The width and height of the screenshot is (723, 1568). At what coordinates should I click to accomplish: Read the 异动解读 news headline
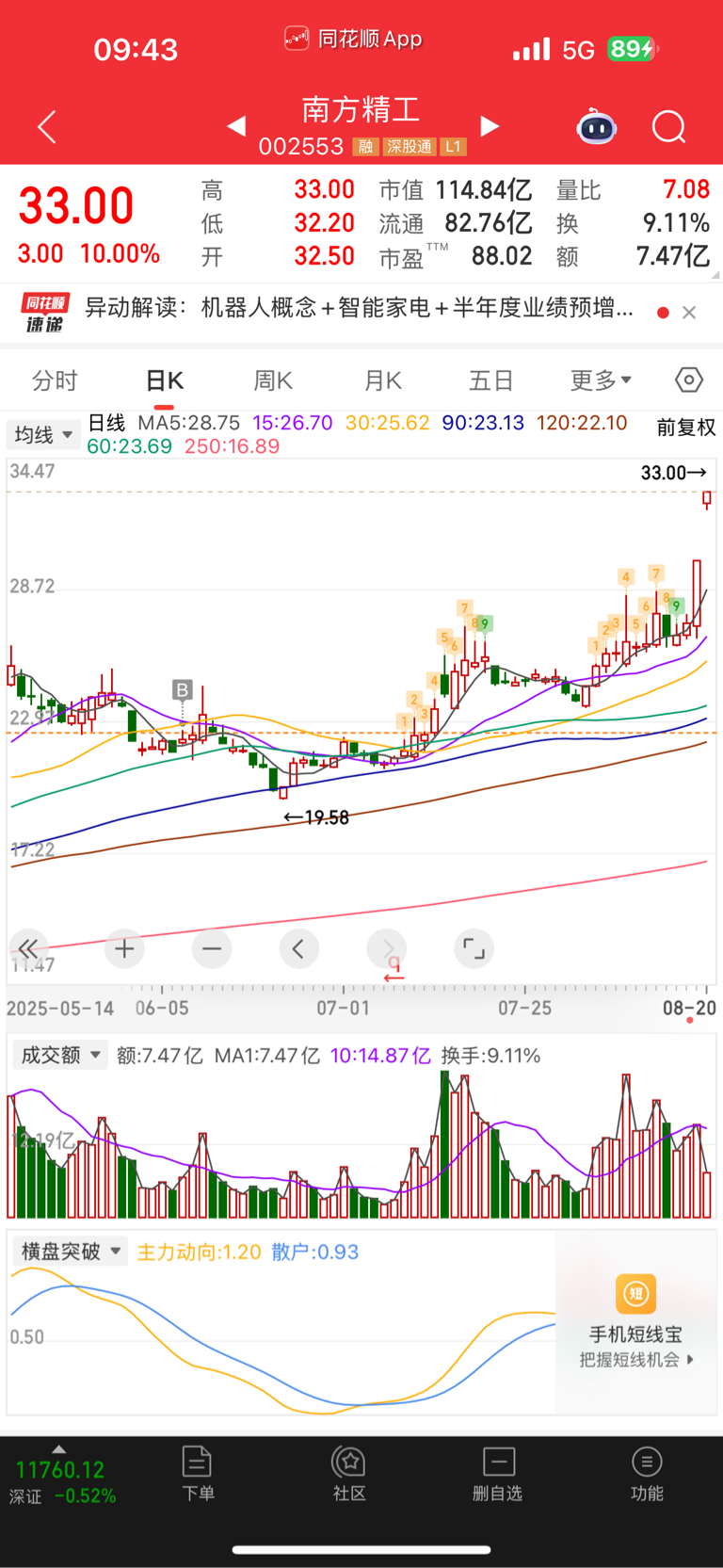[x=359, y=308]
